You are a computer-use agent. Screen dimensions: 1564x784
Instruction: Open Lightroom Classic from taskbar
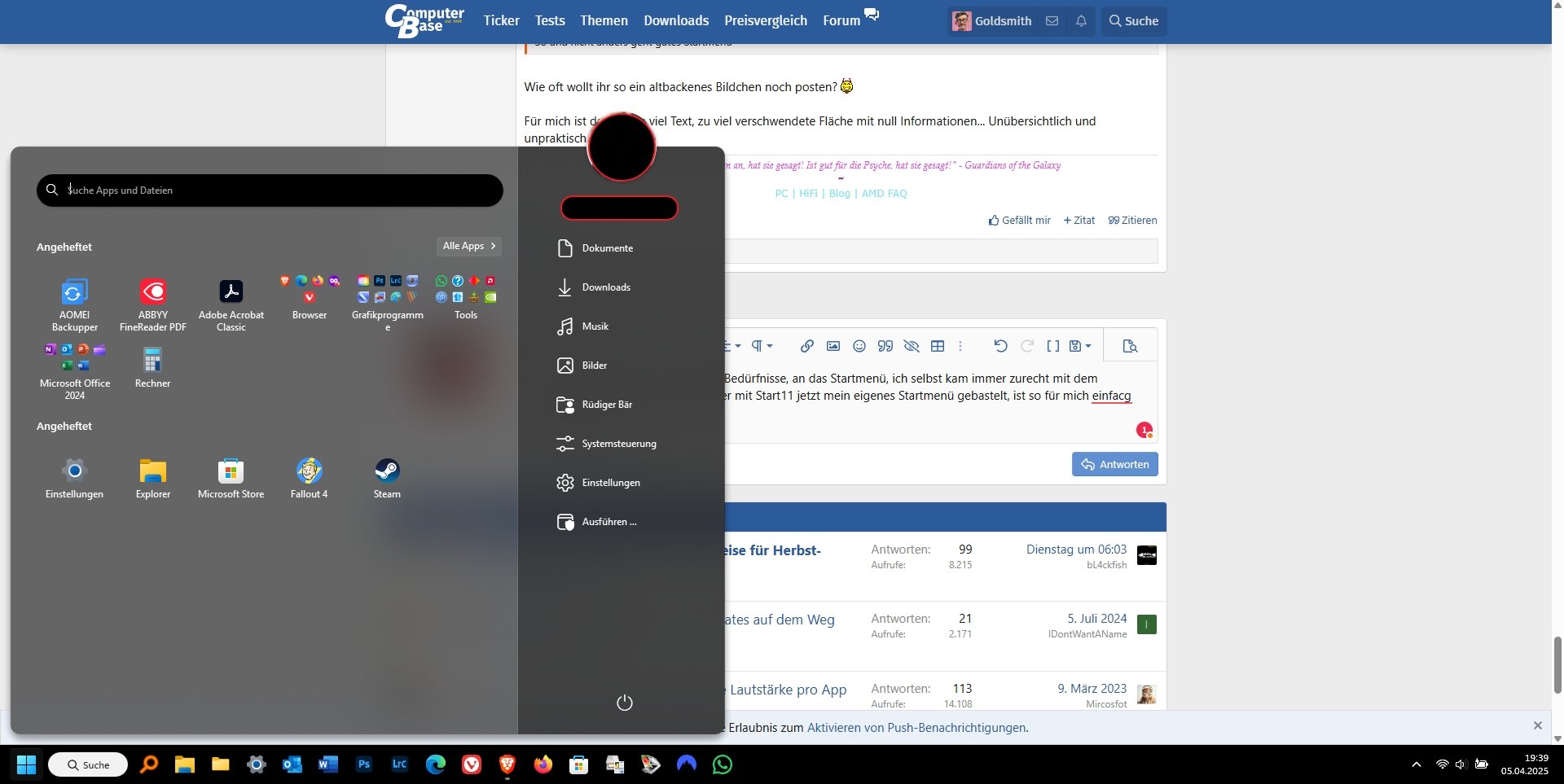399,764
